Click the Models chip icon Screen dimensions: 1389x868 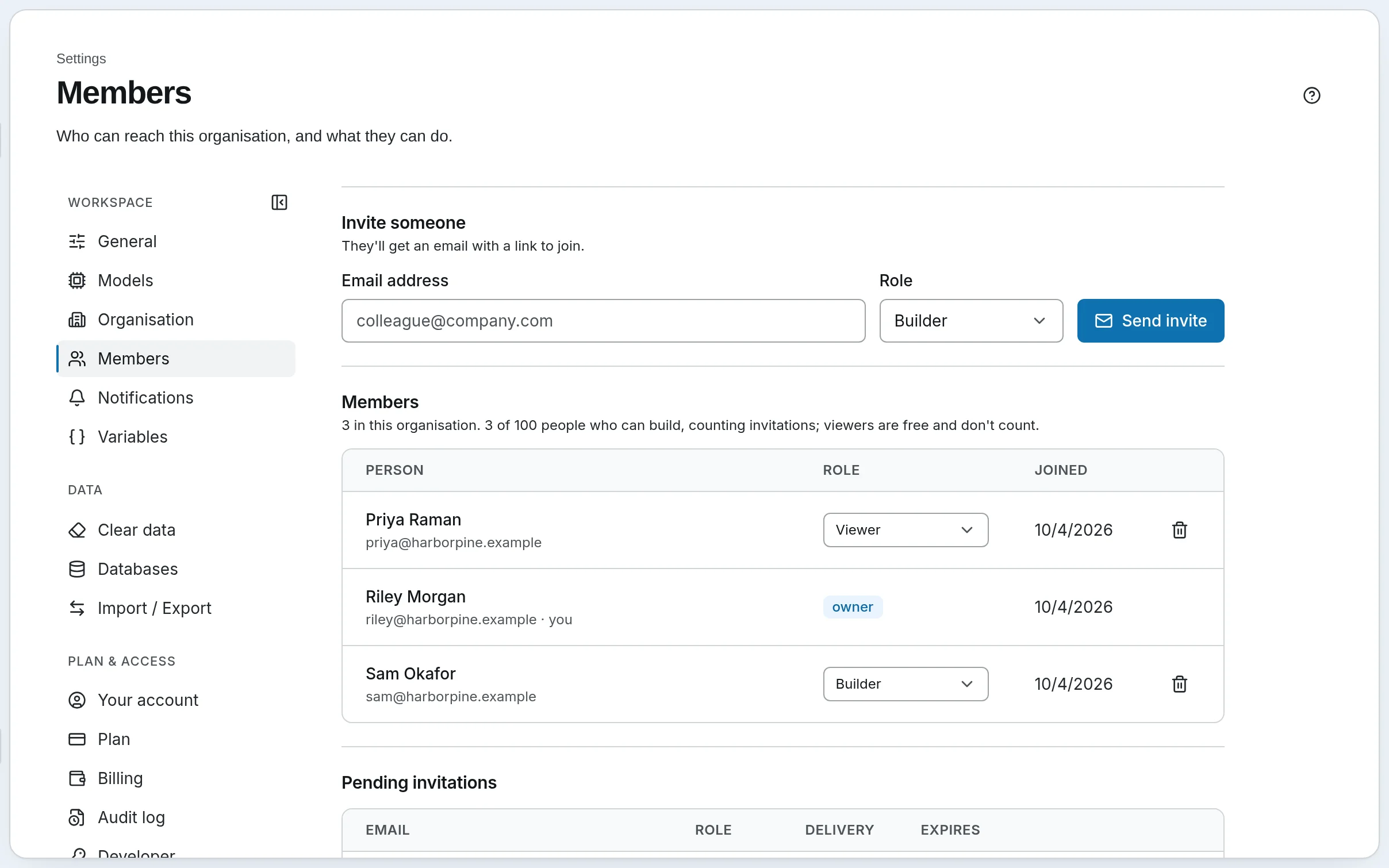tap(77, 281)
